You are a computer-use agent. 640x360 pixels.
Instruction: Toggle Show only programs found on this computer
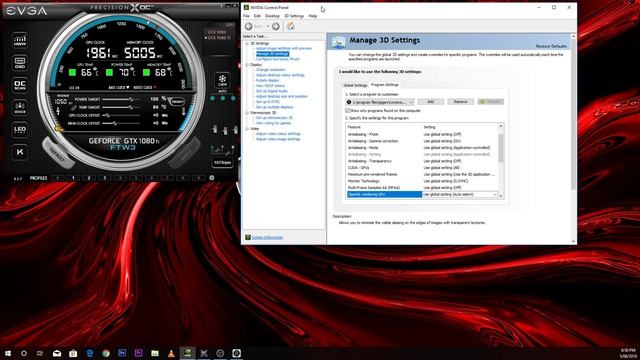[348, 111]
